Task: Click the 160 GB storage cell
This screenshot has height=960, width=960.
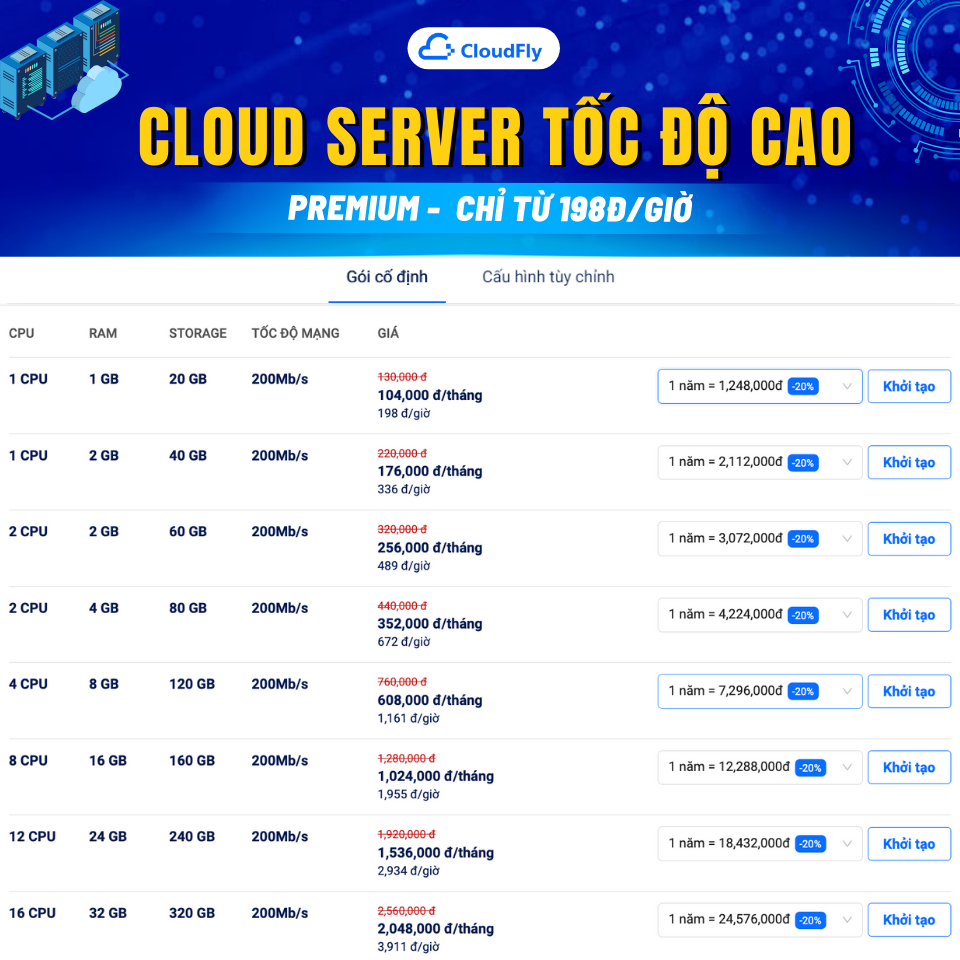Action: click(192, 760)
